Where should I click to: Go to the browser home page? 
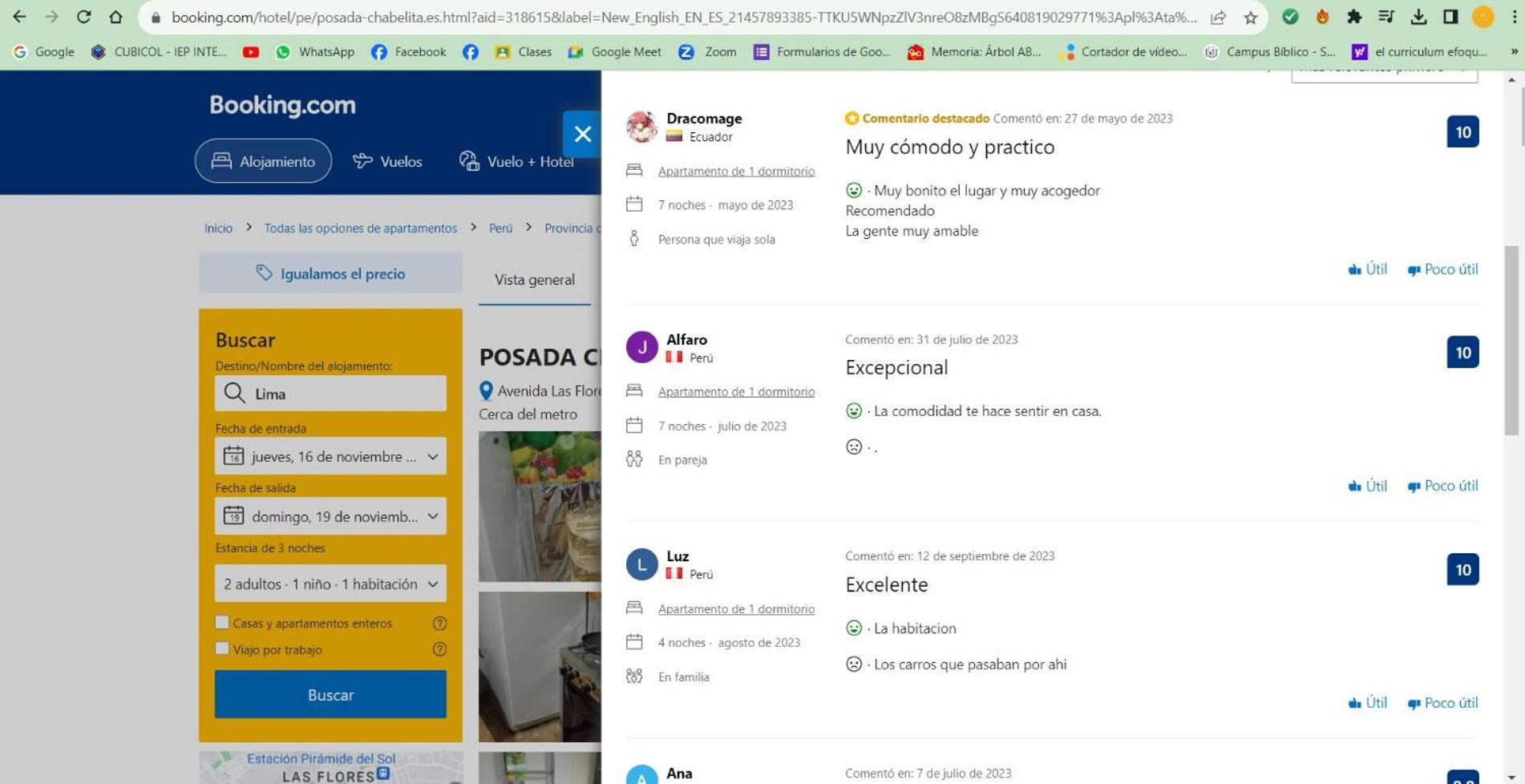pos(115,17)
